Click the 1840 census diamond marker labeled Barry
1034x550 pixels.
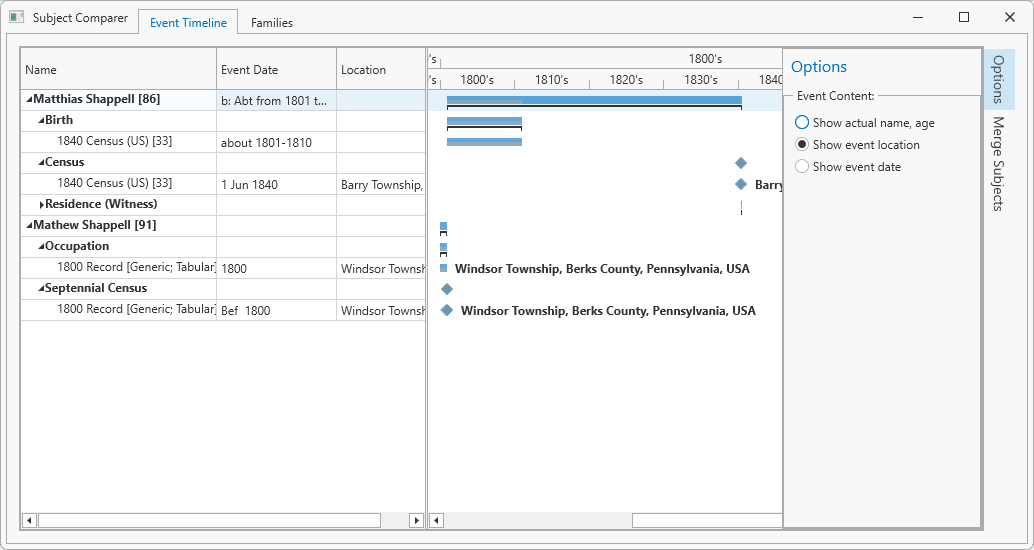coord(741,184)
